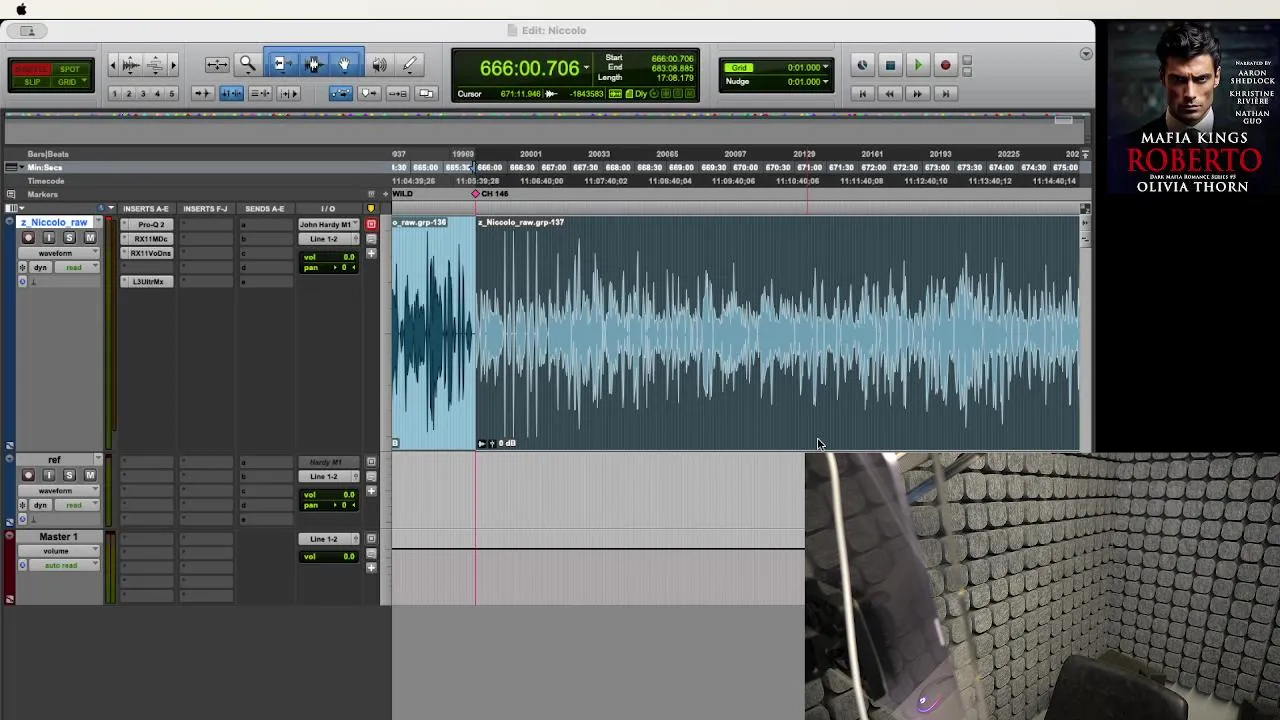
Task: Stop playback with the Stop button
Action: tap(890, 66)
